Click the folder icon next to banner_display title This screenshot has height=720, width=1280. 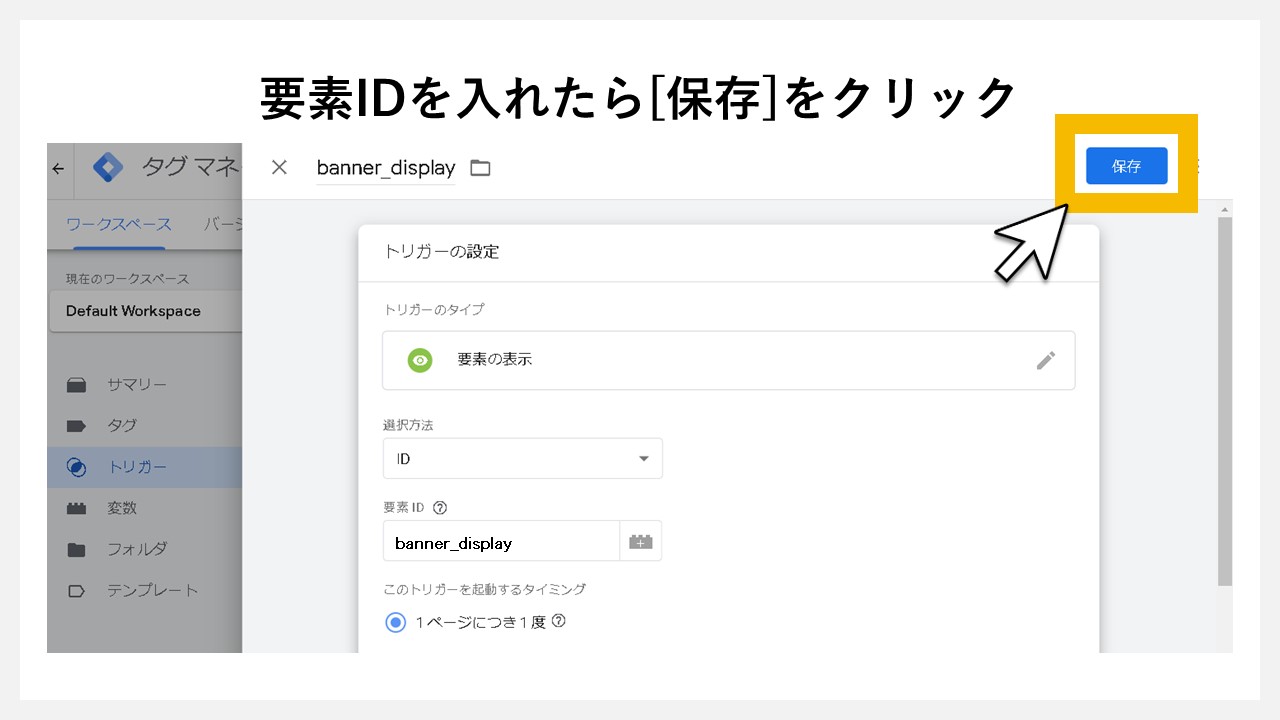pos(479,167)
